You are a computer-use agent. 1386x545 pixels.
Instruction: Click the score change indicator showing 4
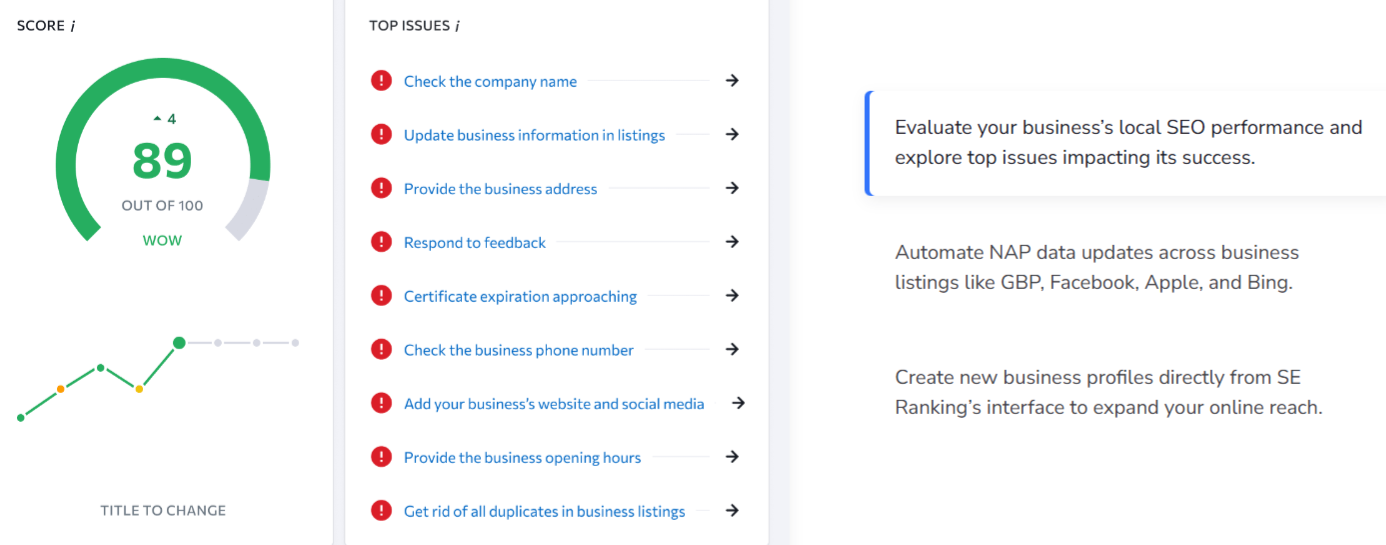click(165, 119)
